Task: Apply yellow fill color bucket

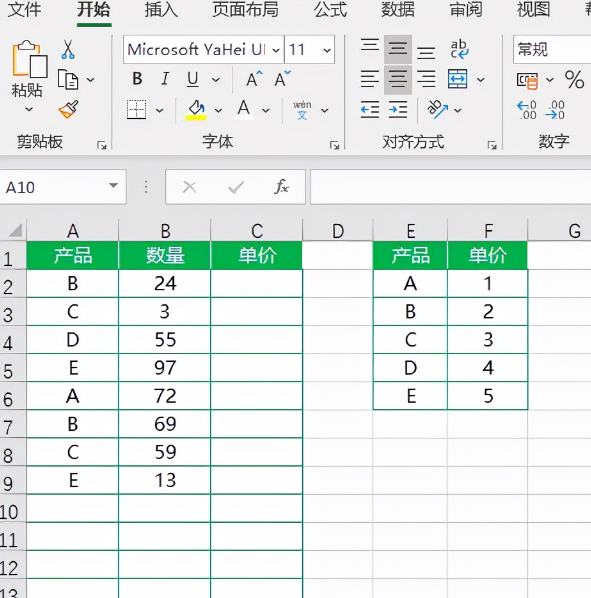Action: (x=196, y=110)
